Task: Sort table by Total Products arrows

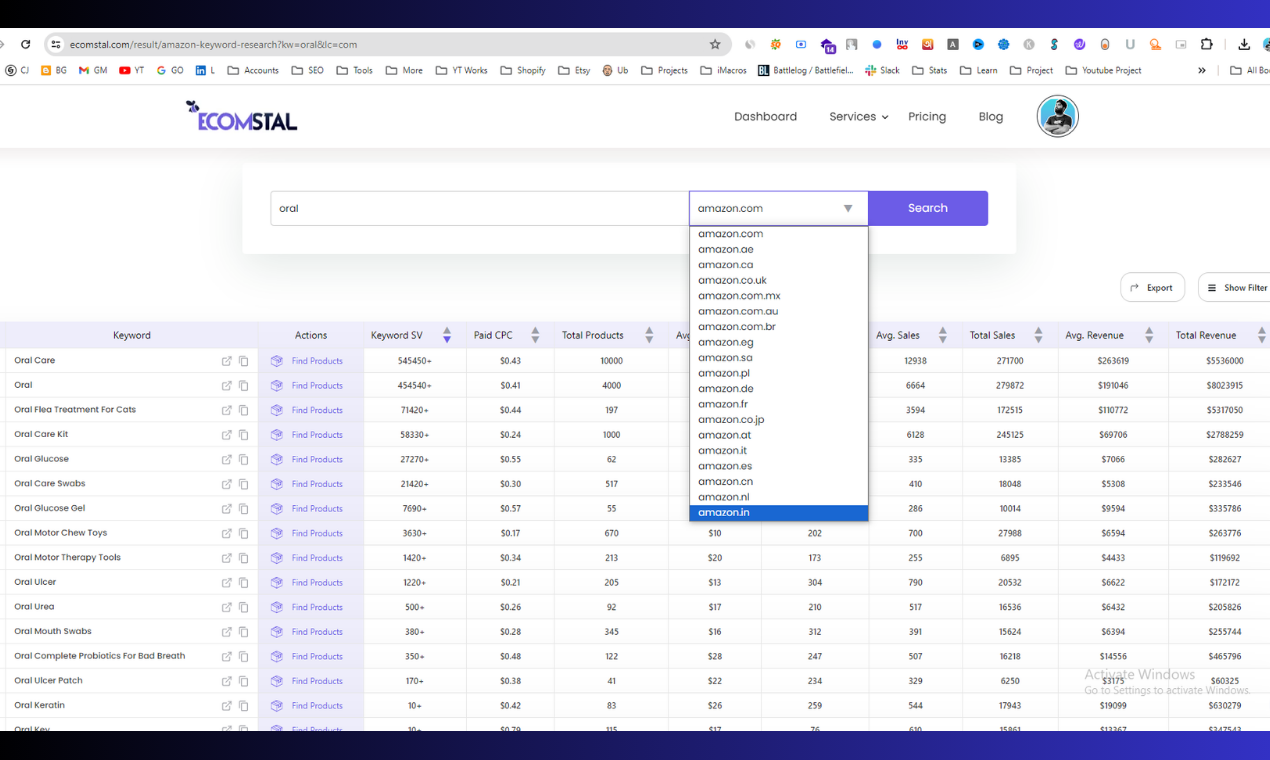Action: pyautogui.click(x=649, y=335)
